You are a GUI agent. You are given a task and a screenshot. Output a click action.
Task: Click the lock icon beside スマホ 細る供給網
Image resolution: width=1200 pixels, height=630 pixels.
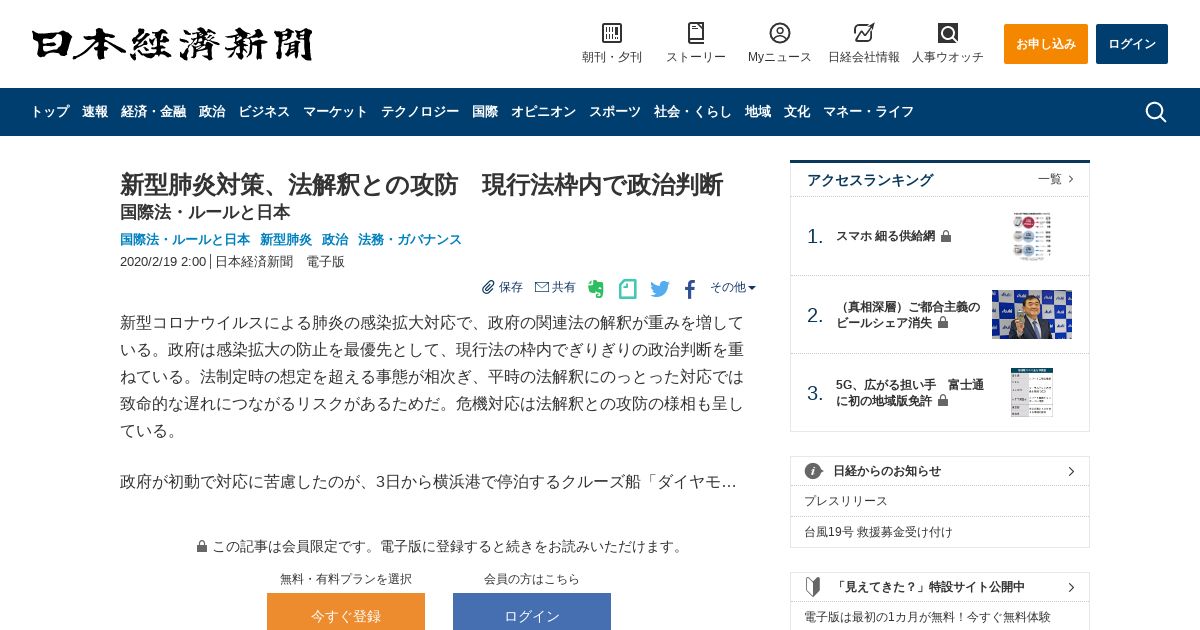tap(946, 236)
